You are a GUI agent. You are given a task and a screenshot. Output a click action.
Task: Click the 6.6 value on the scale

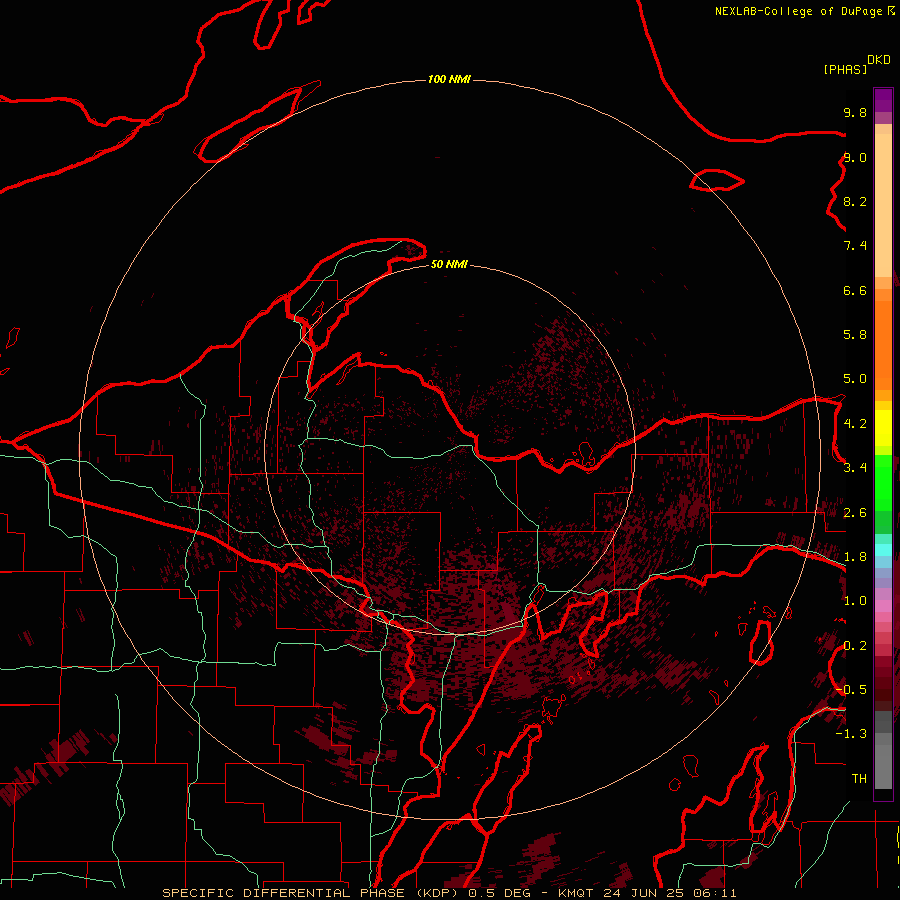click(855, 291)
